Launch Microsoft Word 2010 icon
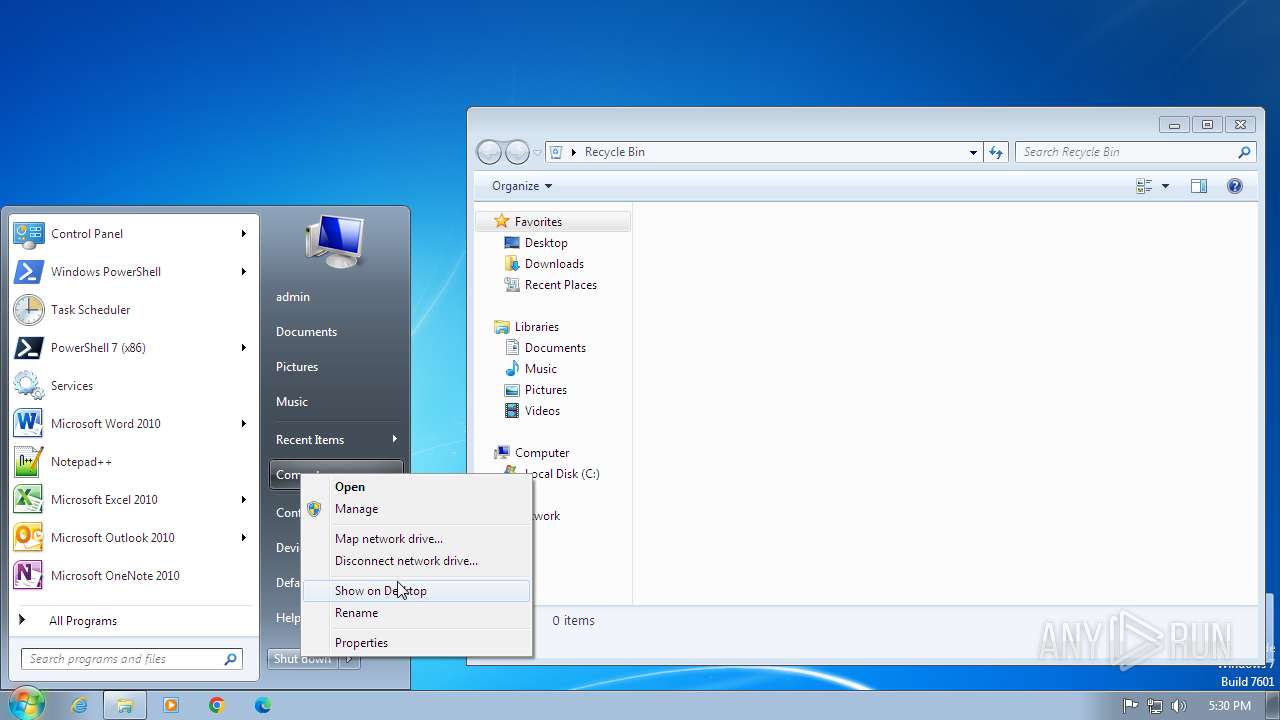 [28, 424]
